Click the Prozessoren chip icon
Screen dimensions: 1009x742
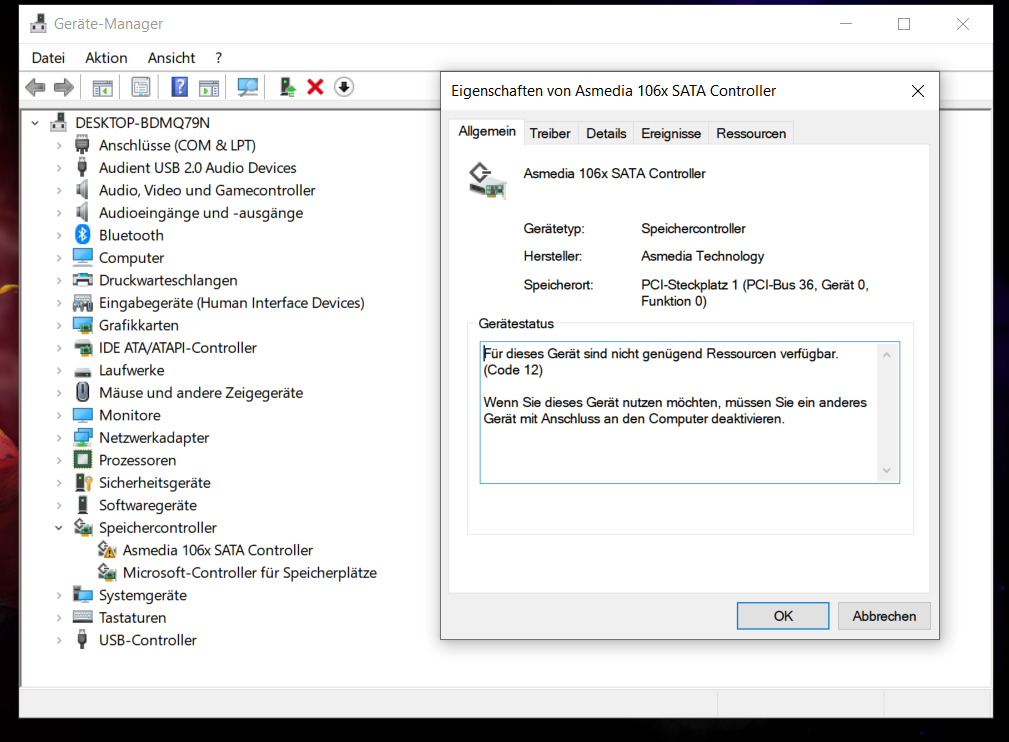click(x=82, y=460)
